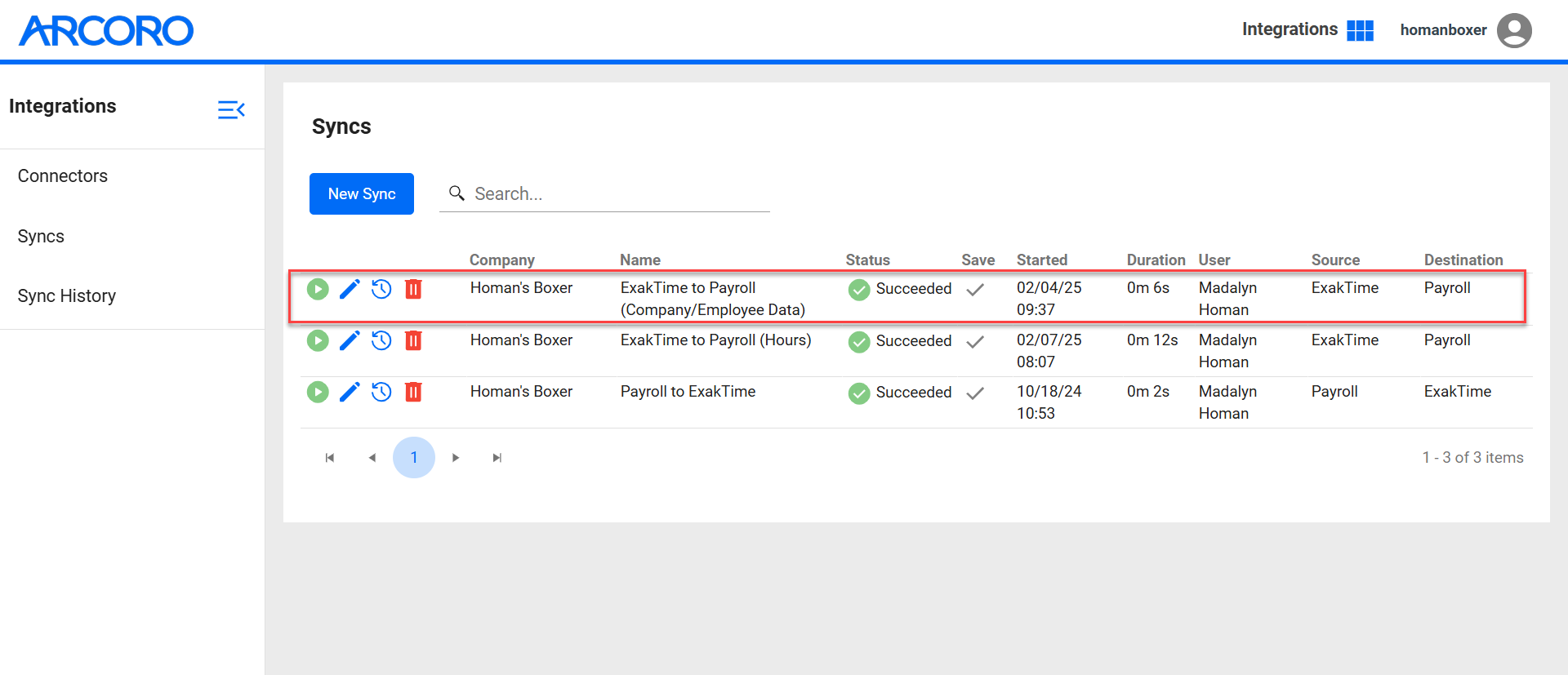Click the '0m 2s' duration value
This screenshot has height=675, width=1568.
coord(1148,392)
